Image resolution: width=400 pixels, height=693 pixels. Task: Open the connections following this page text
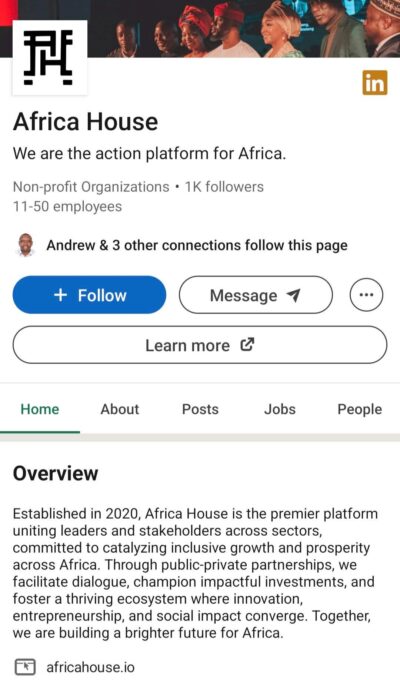pos(197,245)
